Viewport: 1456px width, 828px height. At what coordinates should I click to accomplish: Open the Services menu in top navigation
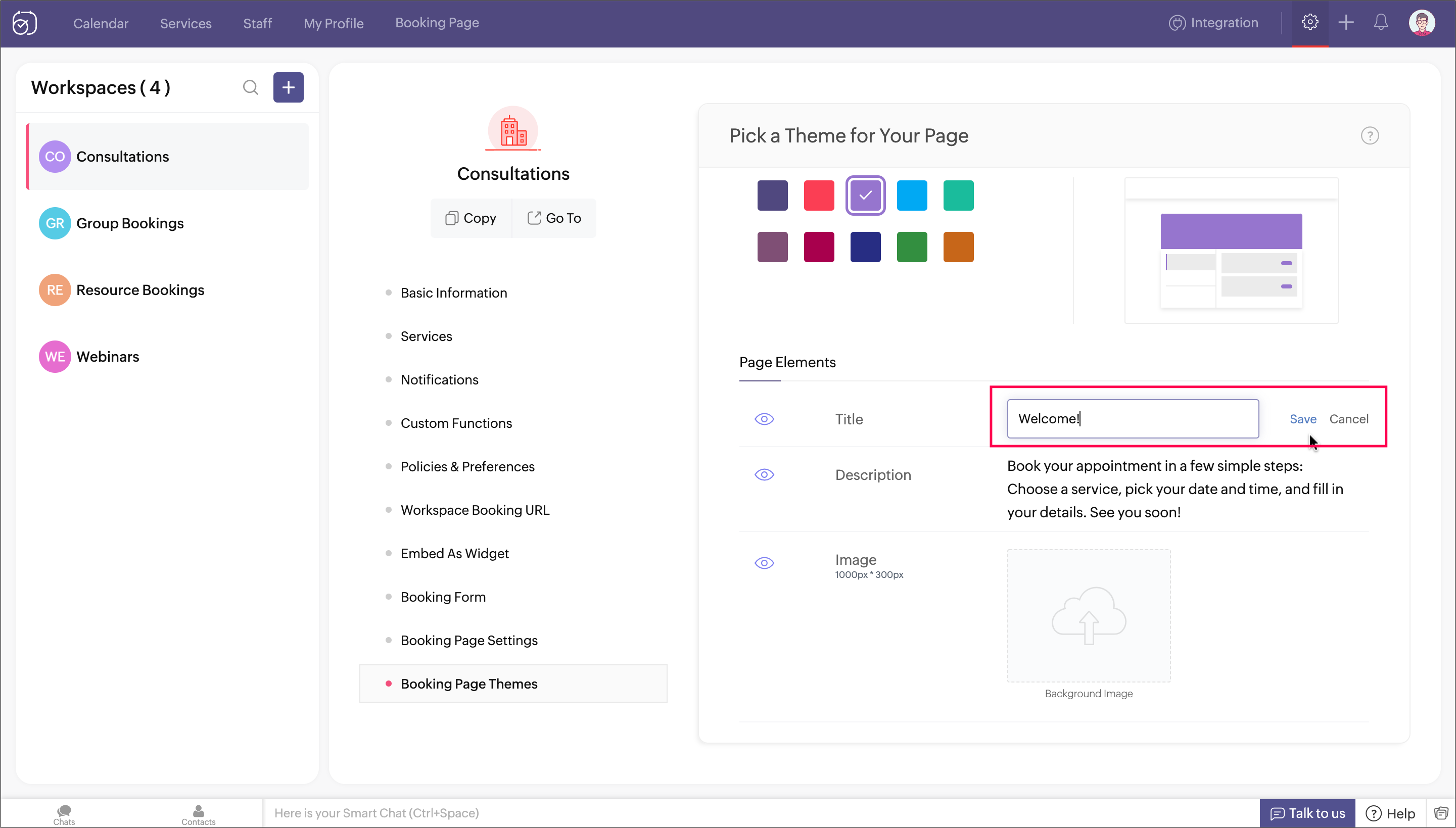point(185,23)
